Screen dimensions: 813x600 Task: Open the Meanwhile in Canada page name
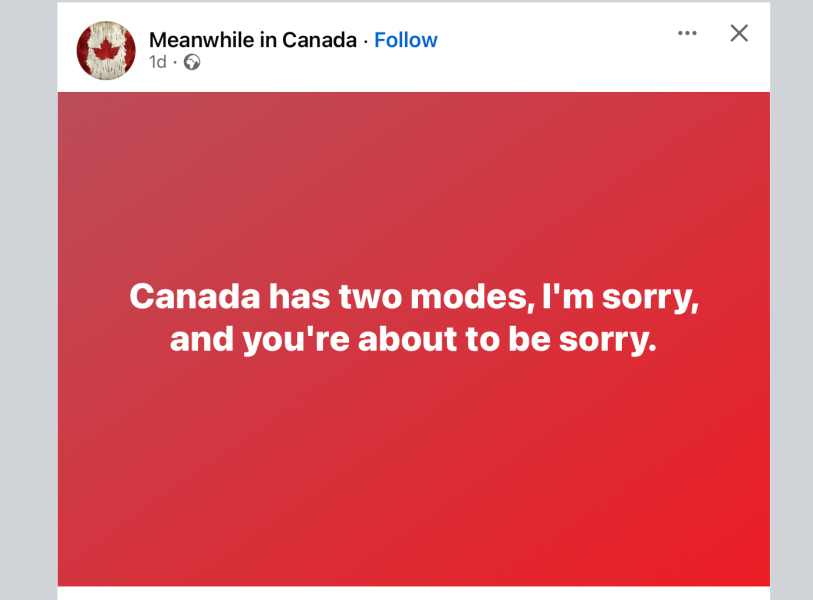253,40
